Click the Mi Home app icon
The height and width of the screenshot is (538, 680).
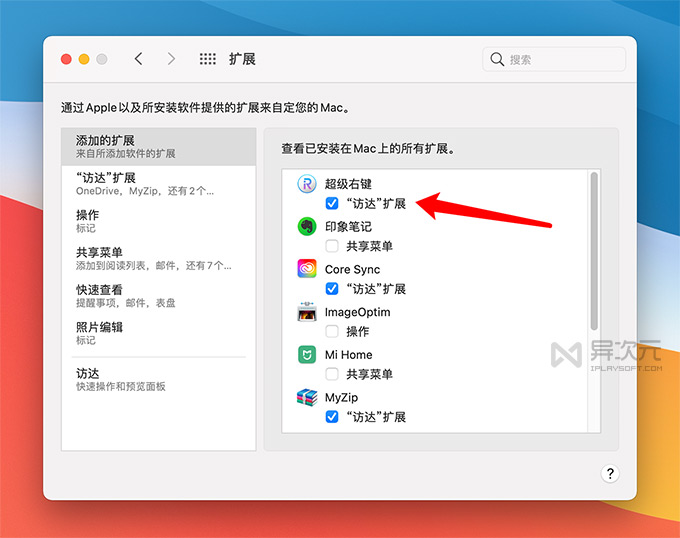point(307,355)
